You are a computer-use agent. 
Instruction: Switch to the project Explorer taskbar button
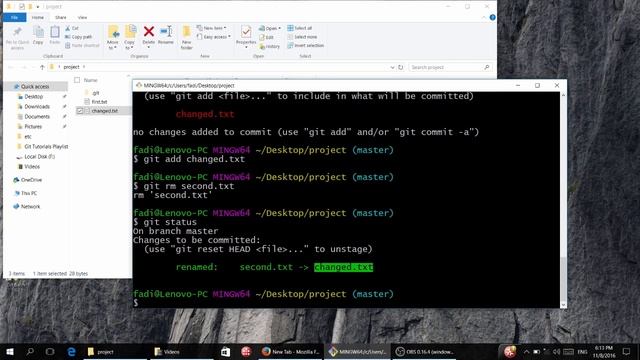[x=116, y=351]
